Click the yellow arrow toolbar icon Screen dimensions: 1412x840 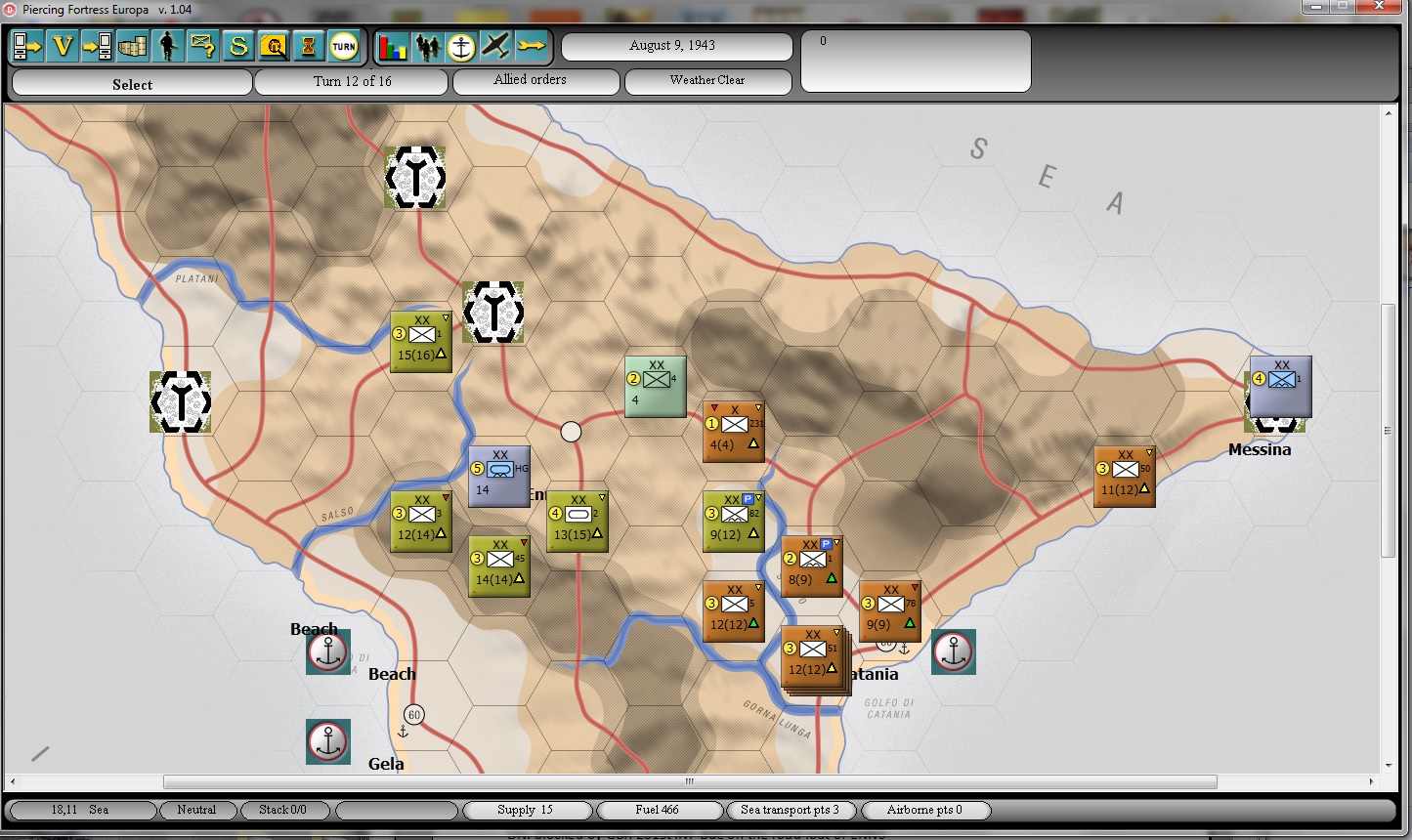pyautogui.click(x=532, y=46)
